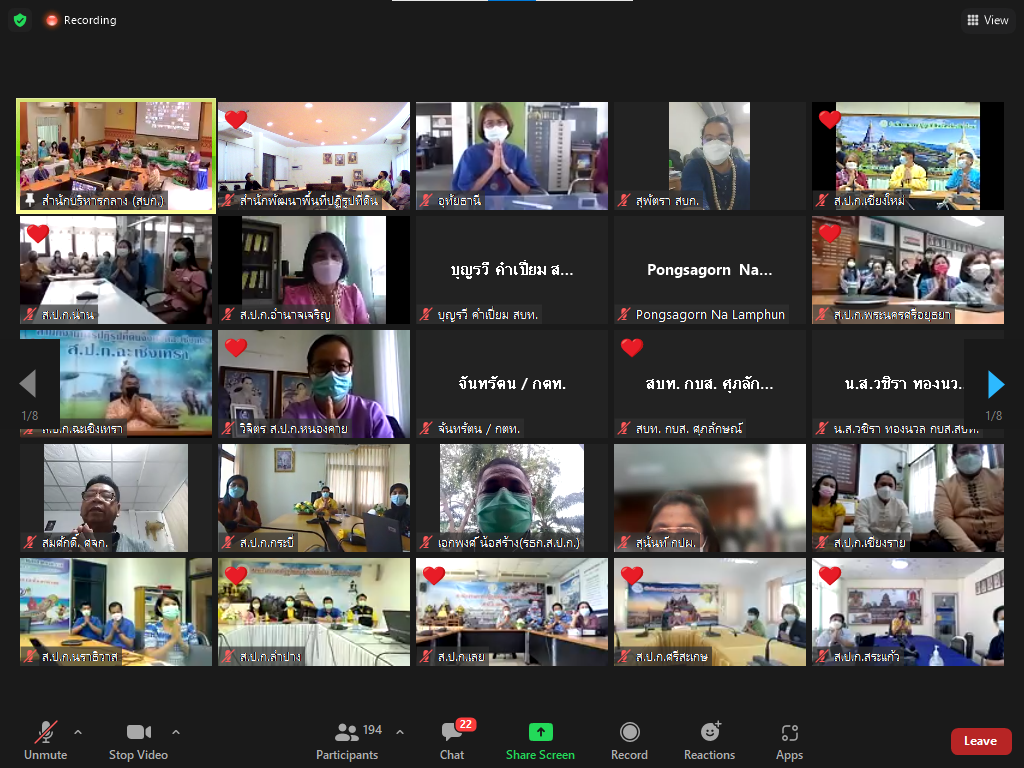Select the ส.ป.ก.กระบี่ video tile
Image resolution: width=1024 pixels, height=768 pixels.
[314, 498]
